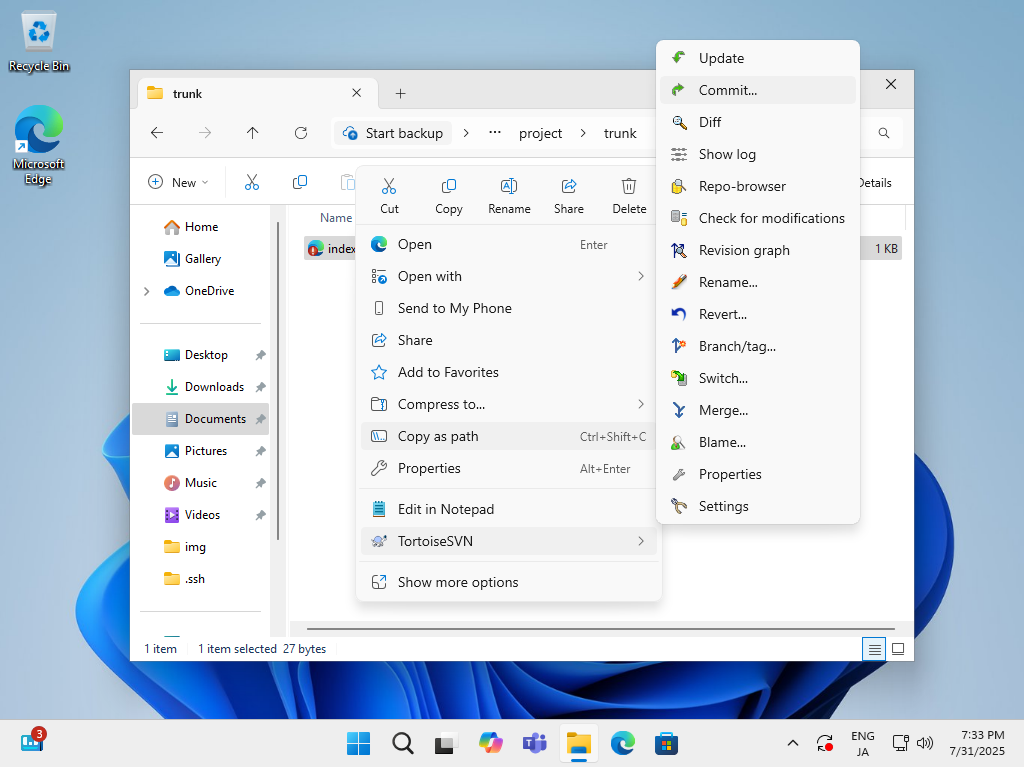Select Send to My Phone
The width and height of the screenshot is (1024, 767).
point(508,308)
